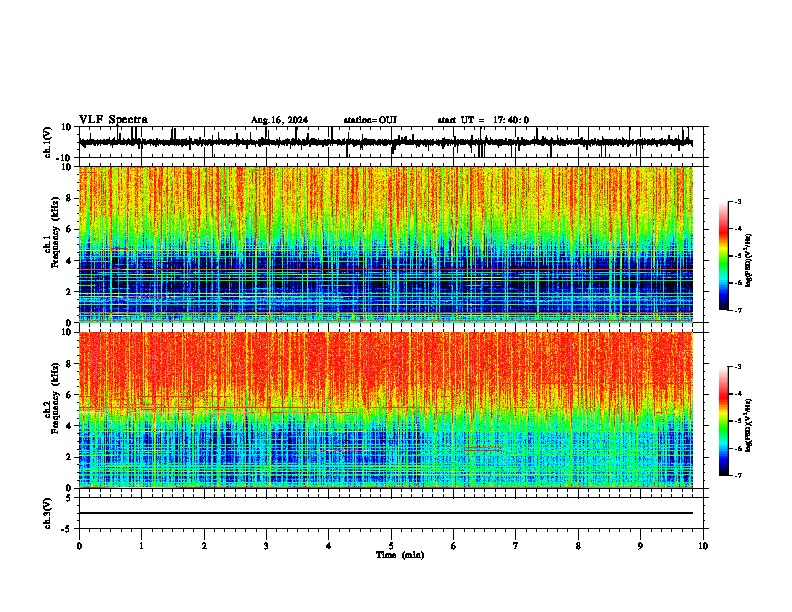The width and height of the screenshot is (792, 612).
Task: Click the 8 kHz tick label on ch.1 spectrogram
Action: (69, 198)
